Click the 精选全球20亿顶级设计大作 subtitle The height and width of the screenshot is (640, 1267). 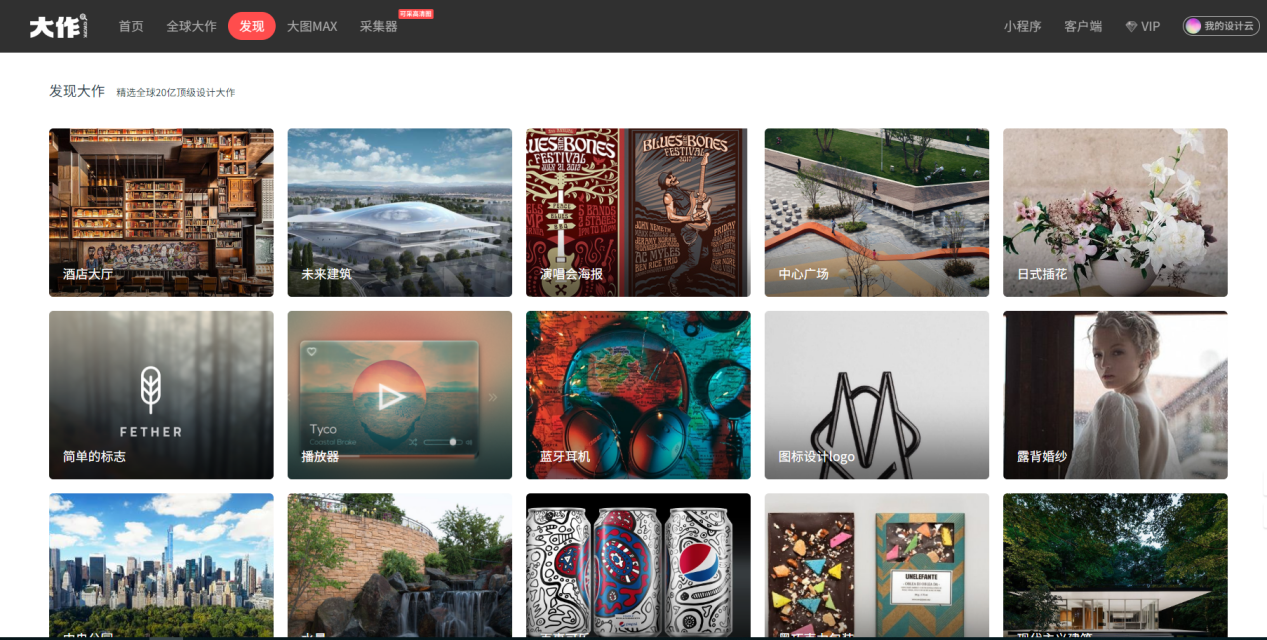(x=176, y=92)
